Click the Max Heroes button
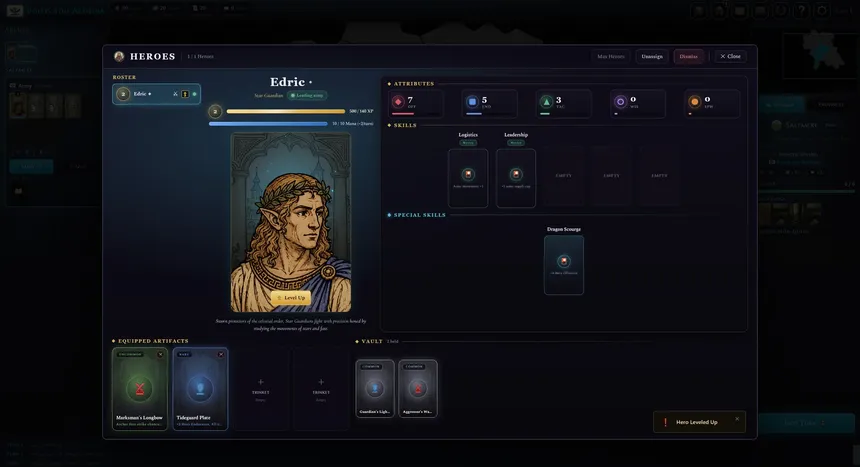Image resolution: width=860 pixels, height=467 pixels. 610,57
